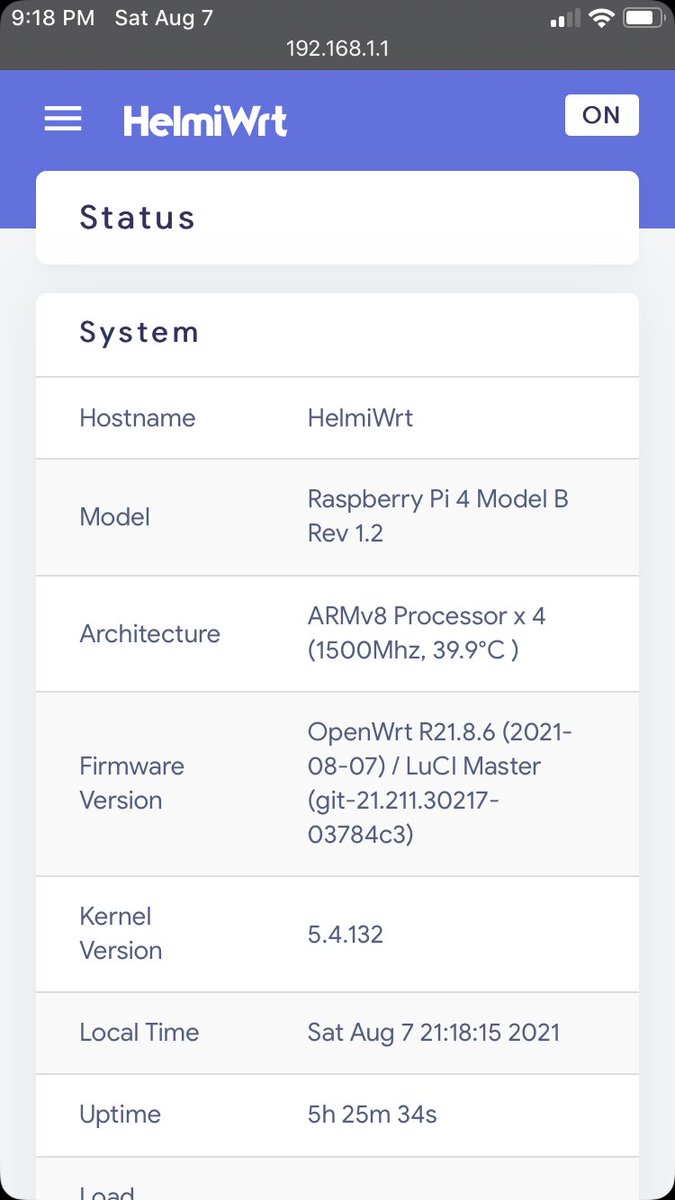Select ARMv8 Processor x 4 value
Screen dimensions: 675x1200
tap(427, 633)
